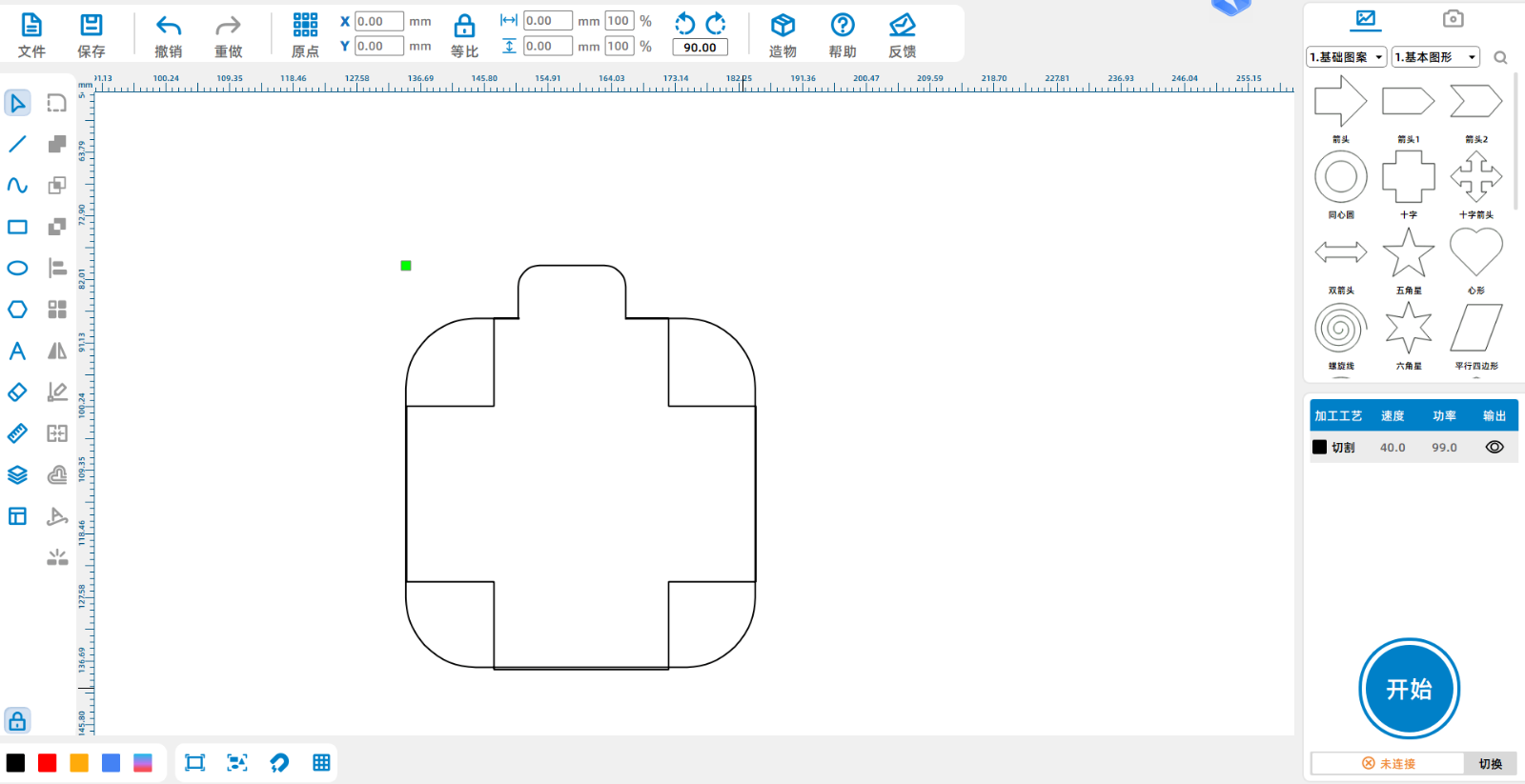Toggle the canvas lock at bottom left
Image resolution: width=1525 pixels, height=784 pixels.
[x=17, y=720]
